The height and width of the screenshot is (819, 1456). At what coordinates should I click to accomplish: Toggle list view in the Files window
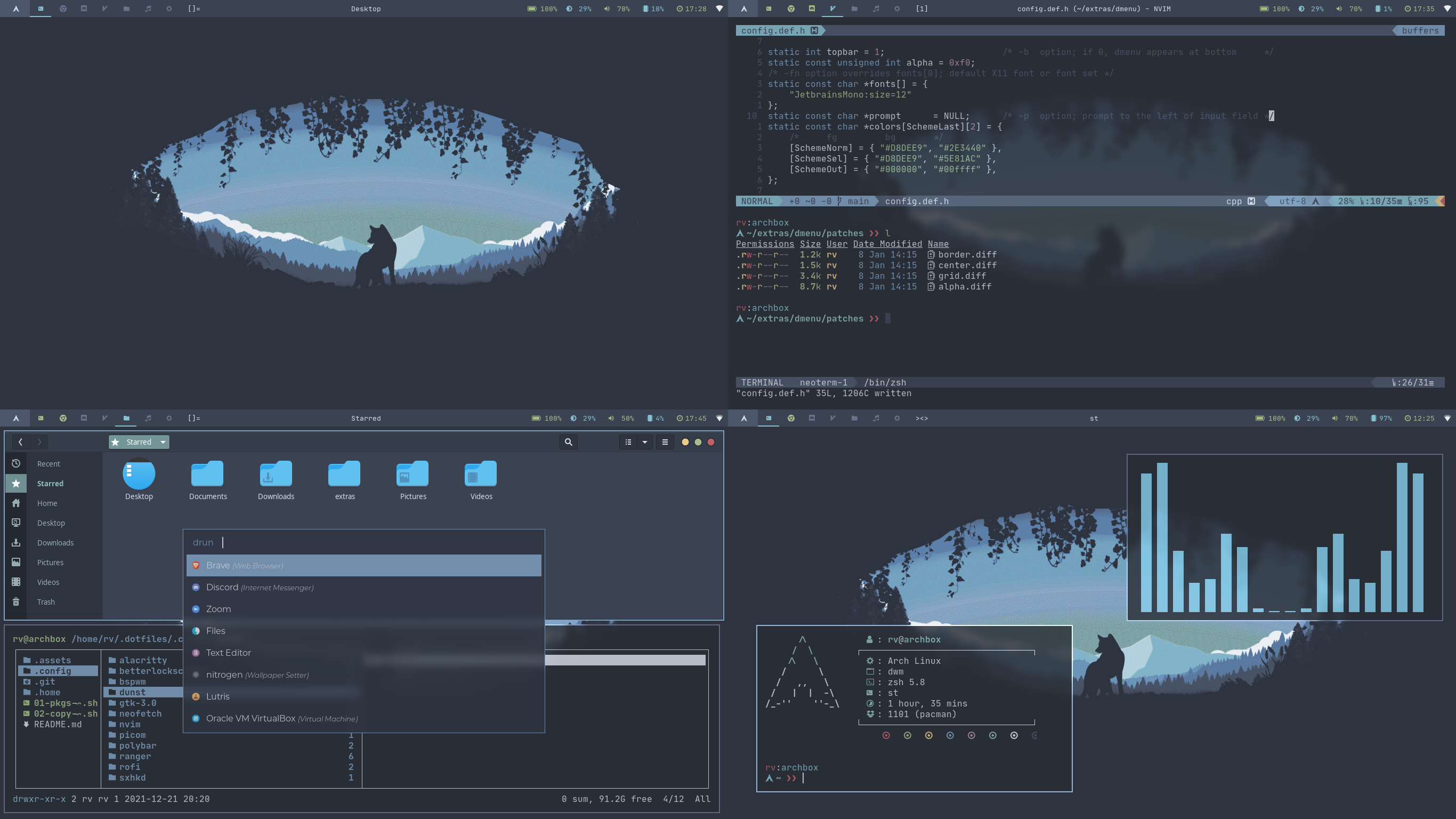(628, 443)
